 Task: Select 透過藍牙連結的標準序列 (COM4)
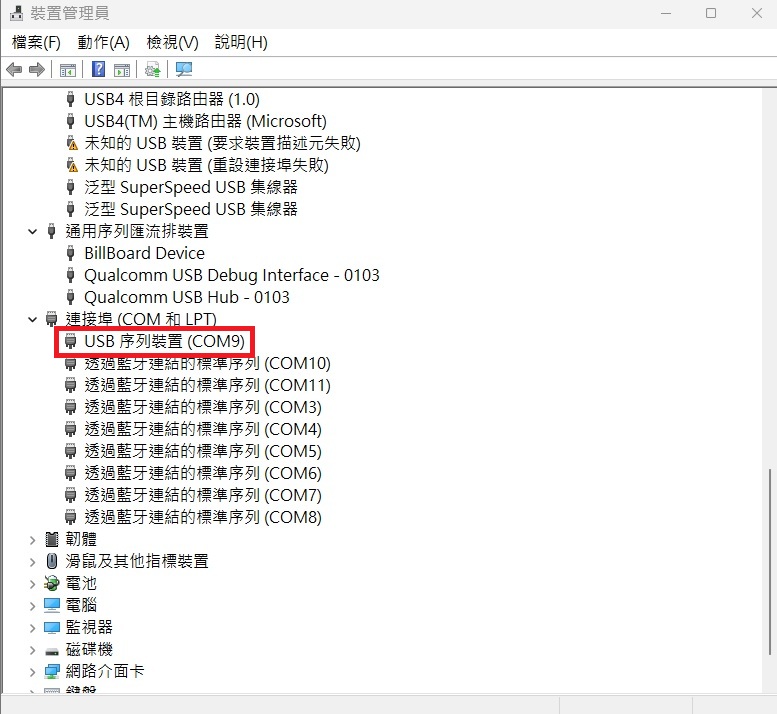(203, 429)
